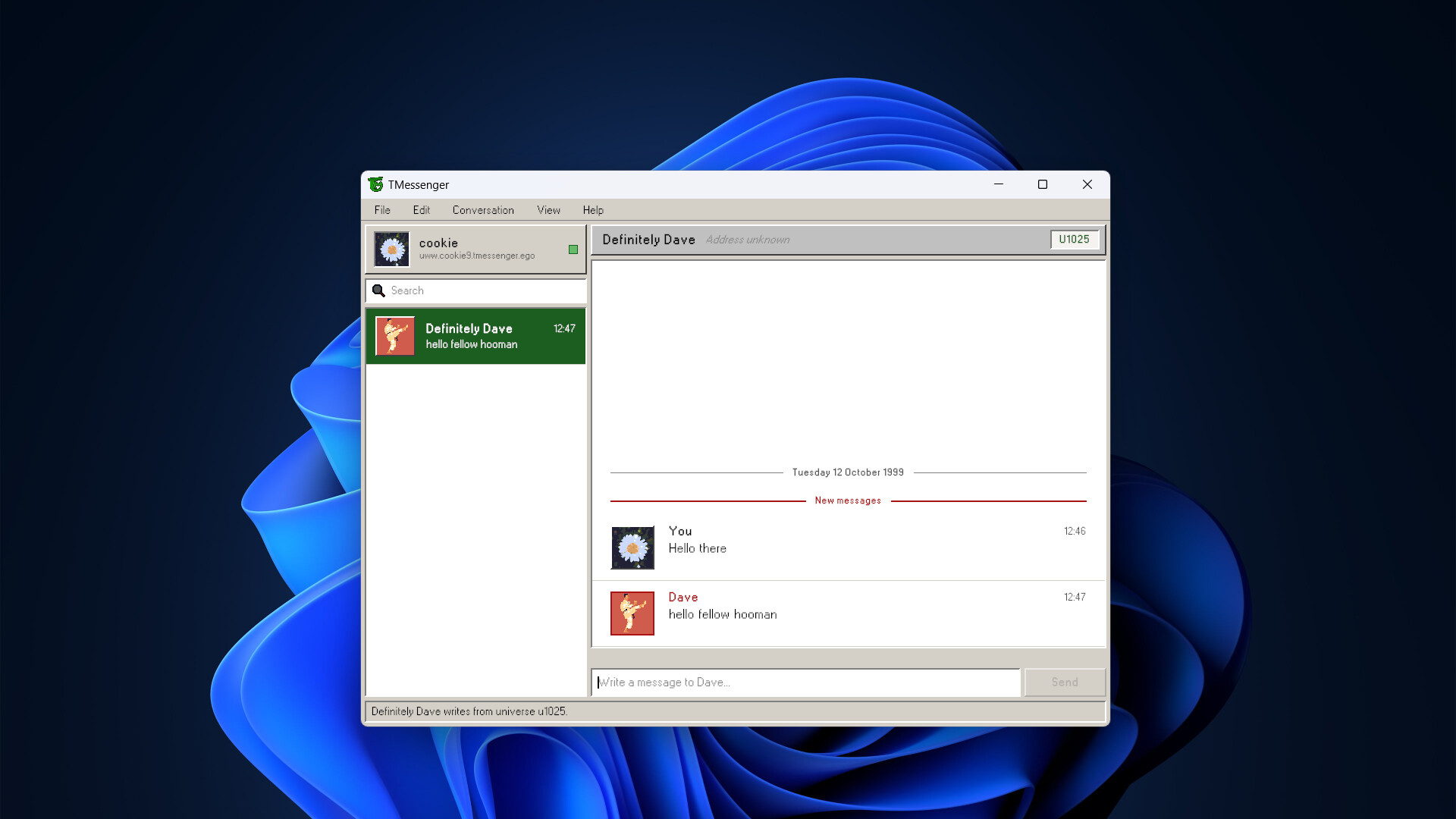Open the File menu
1456x819 pixels.
tap(382, 210)
